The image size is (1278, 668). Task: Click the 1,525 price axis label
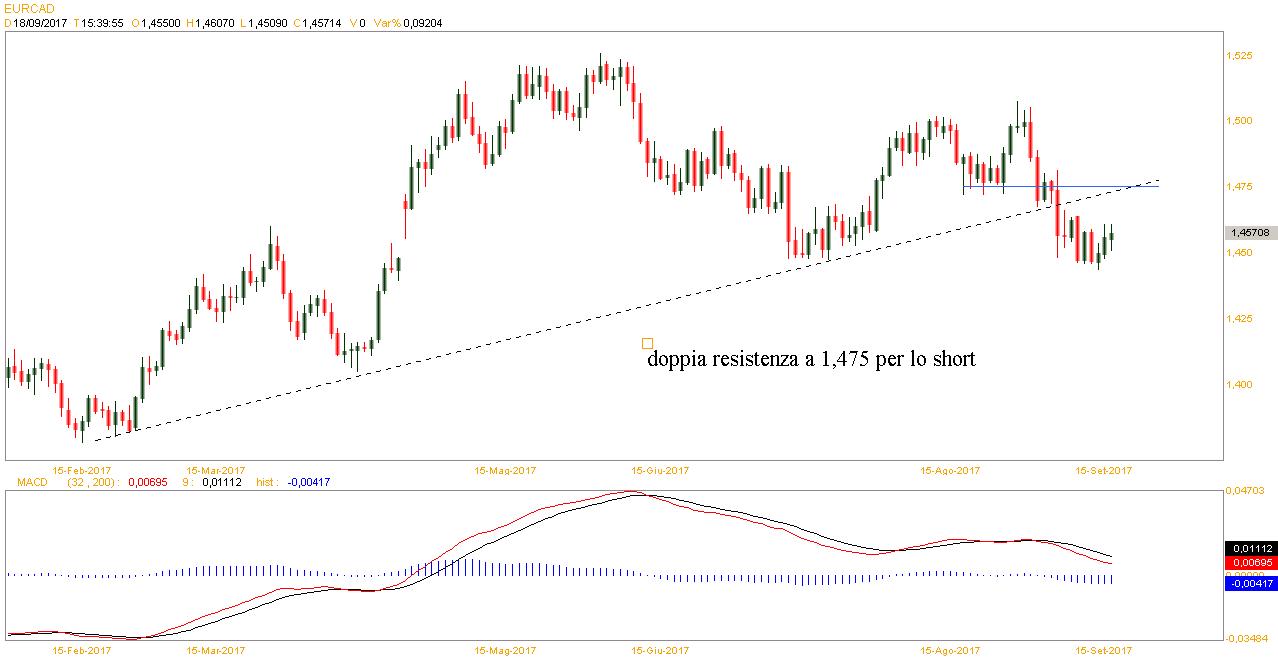1240,55
